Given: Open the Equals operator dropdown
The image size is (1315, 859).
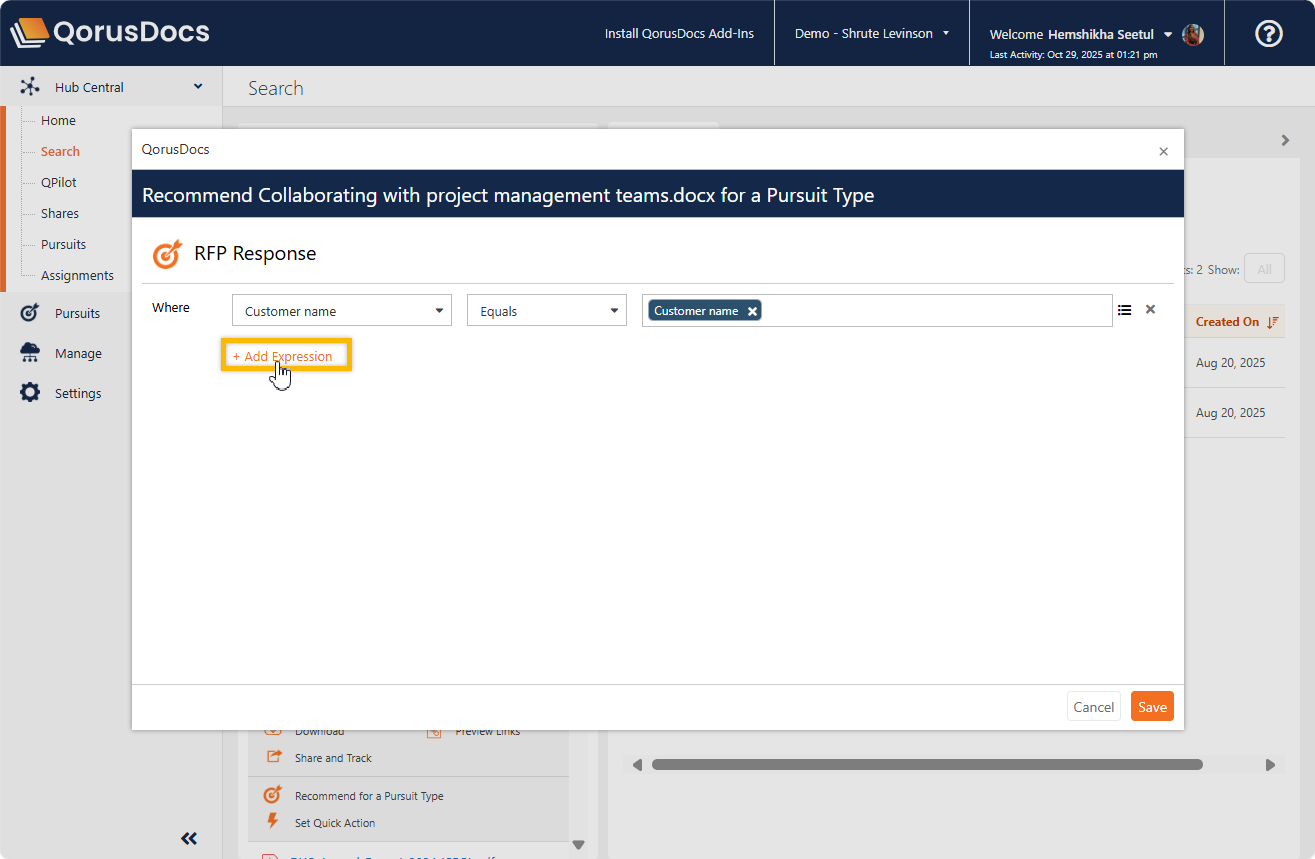Looking at the screenshot, I should [x=546, y=311].
